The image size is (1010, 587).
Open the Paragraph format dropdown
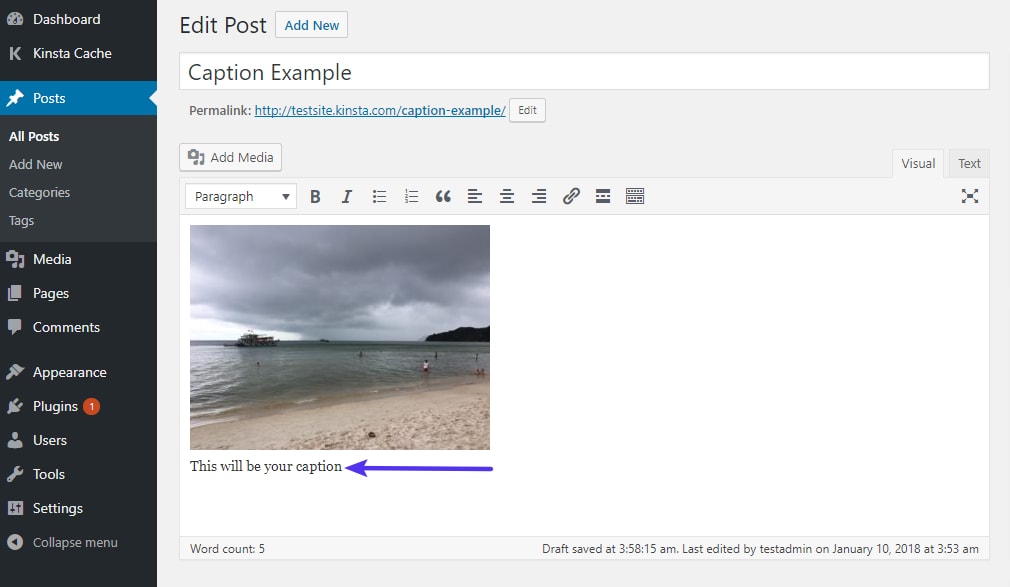241,197
